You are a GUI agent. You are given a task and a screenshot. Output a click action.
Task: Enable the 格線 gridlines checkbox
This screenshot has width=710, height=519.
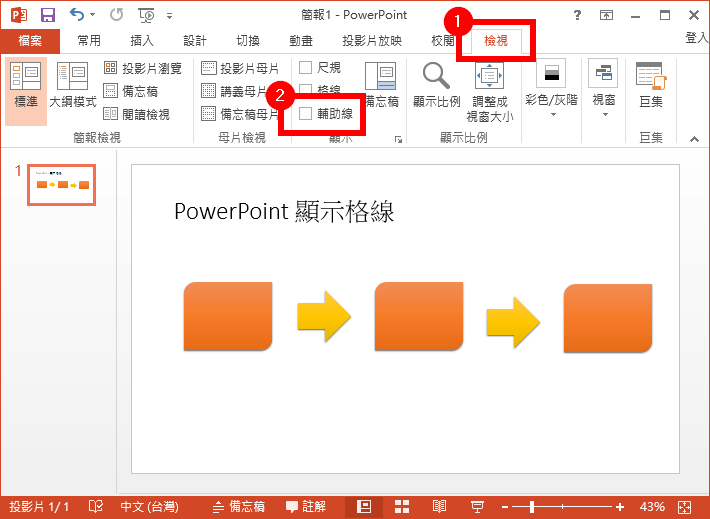pos(306,89)
